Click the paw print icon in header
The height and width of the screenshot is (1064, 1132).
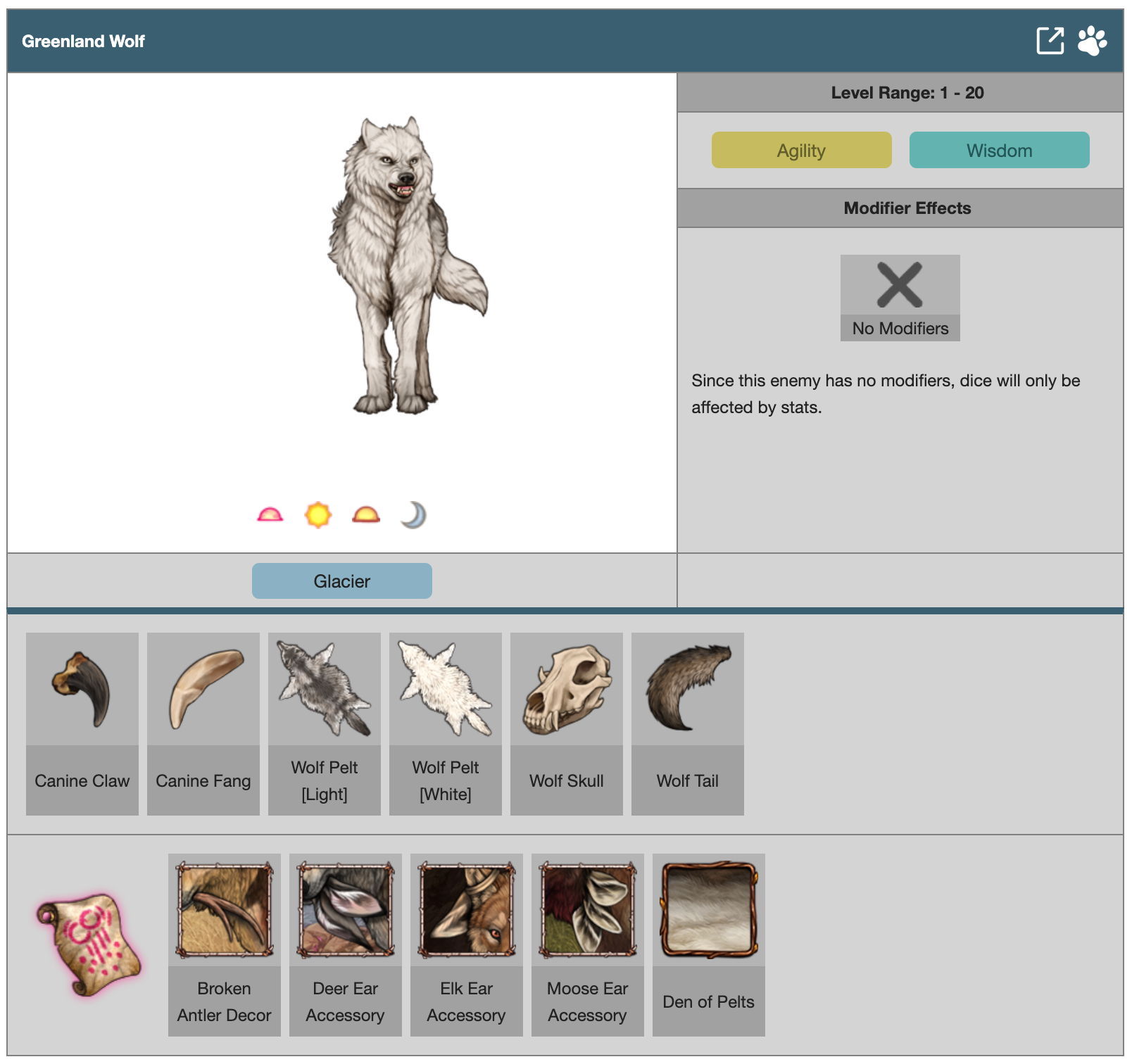pyautogui.click(x=1092, y=41)
